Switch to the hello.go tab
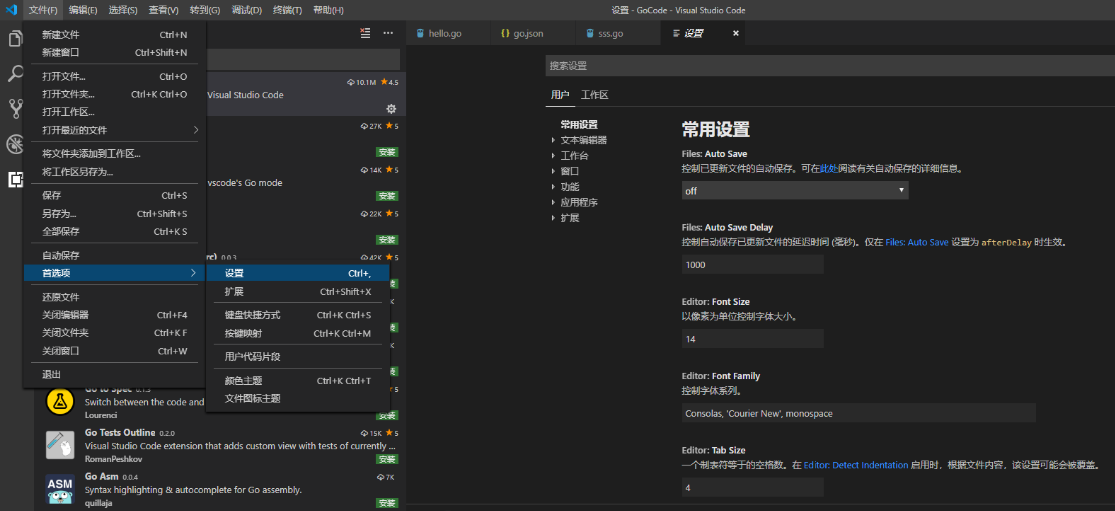 click(448, 33)
